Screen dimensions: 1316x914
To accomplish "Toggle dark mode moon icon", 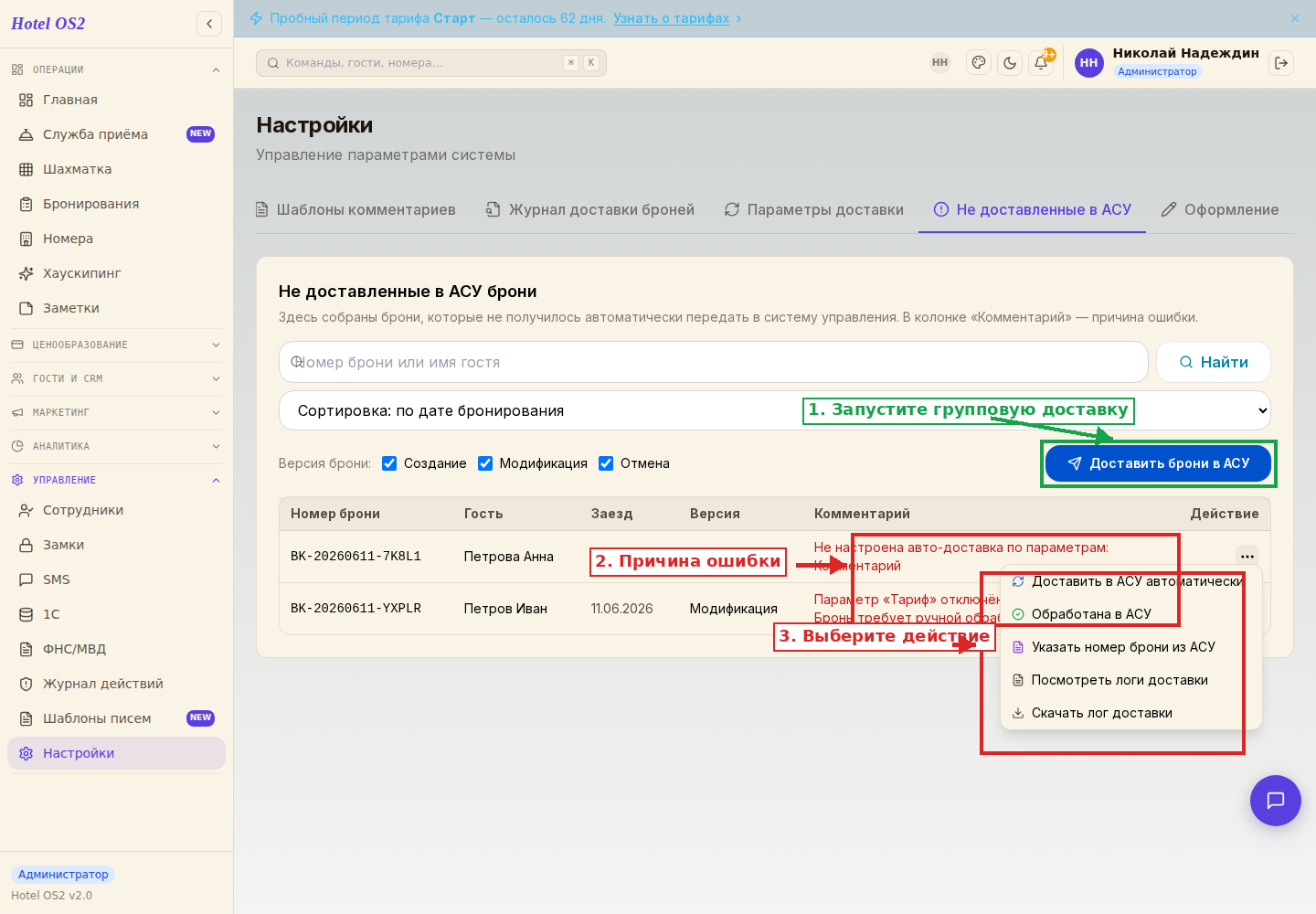I will pyautogui.click(x=1010, y=63).
